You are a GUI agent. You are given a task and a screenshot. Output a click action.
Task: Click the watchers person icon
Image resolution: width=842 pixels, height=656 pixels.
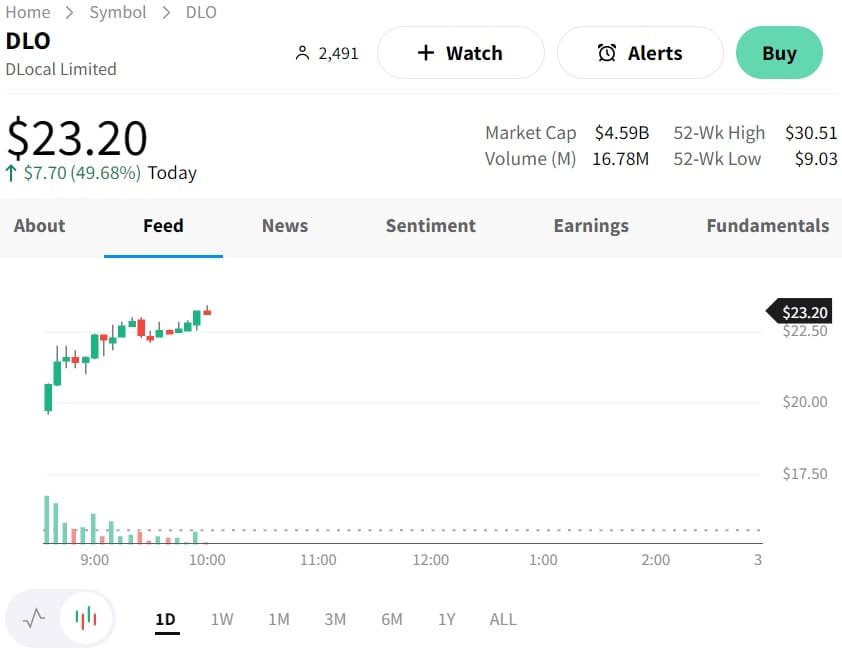[302, 53]
